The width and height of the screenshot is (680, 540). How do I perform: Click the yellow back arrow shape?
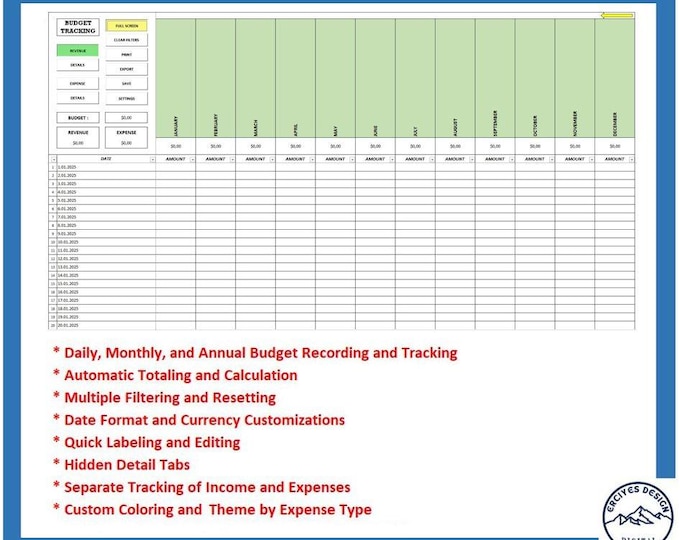coord(617,16)
